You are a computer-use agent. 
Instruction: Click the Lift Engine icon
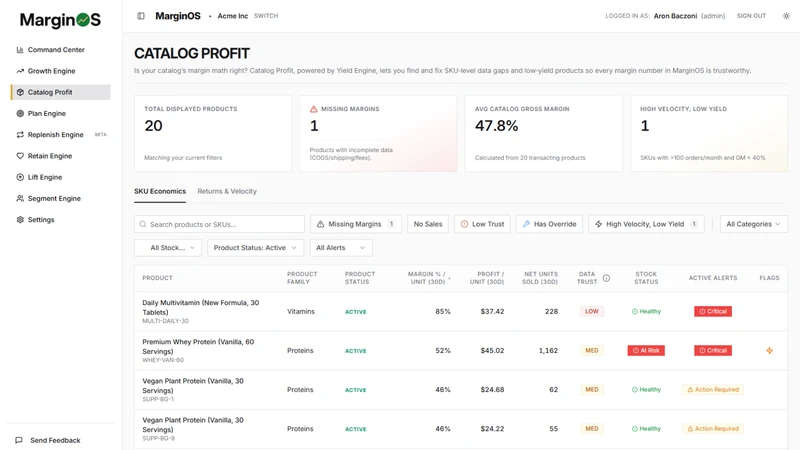click(x=20, y=177)
